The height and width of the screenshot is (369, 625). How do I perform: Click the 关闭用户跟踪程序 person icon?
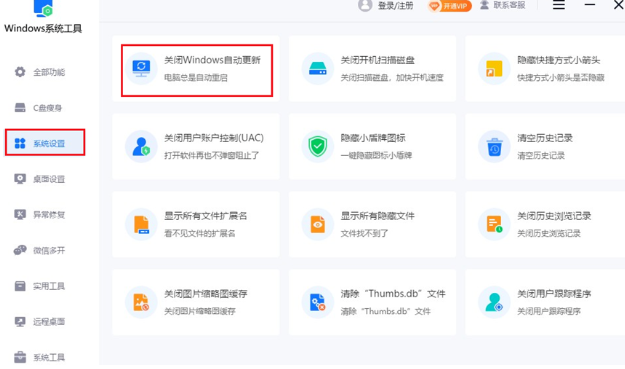point(494,302)
